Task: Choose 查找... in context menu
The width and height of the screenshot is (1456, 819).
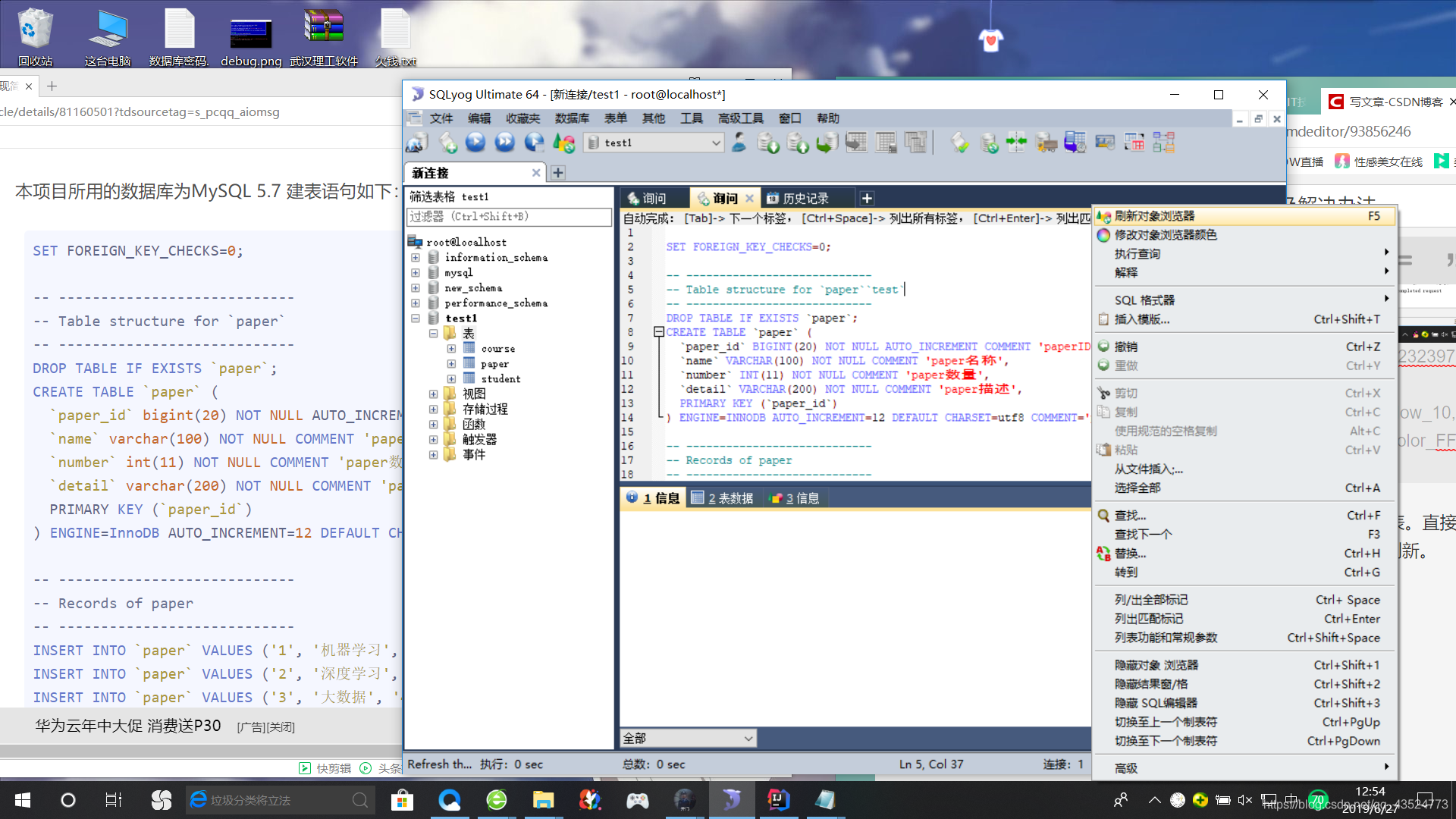Action: coord(1244,516)
